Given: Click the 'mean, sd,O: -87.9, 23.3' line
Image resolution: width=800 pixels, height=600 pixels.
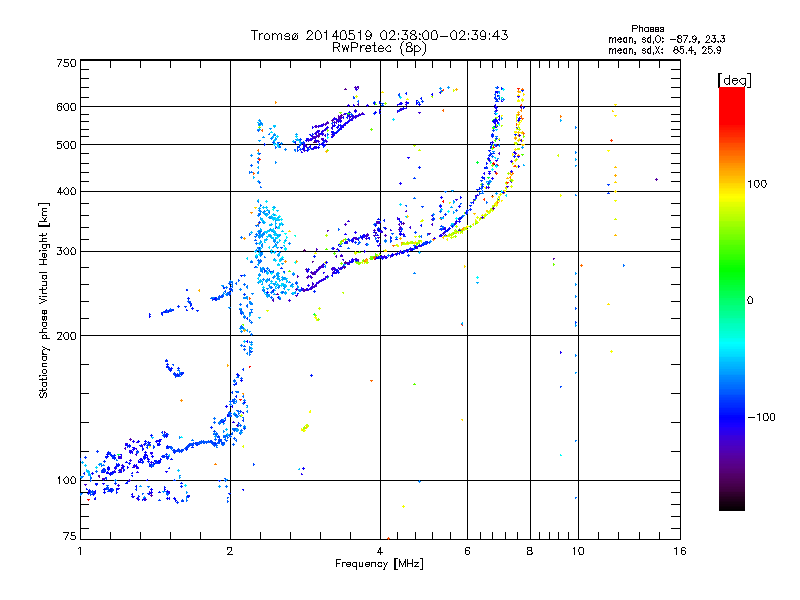Looking at the screenshot, I should [667, 39].
